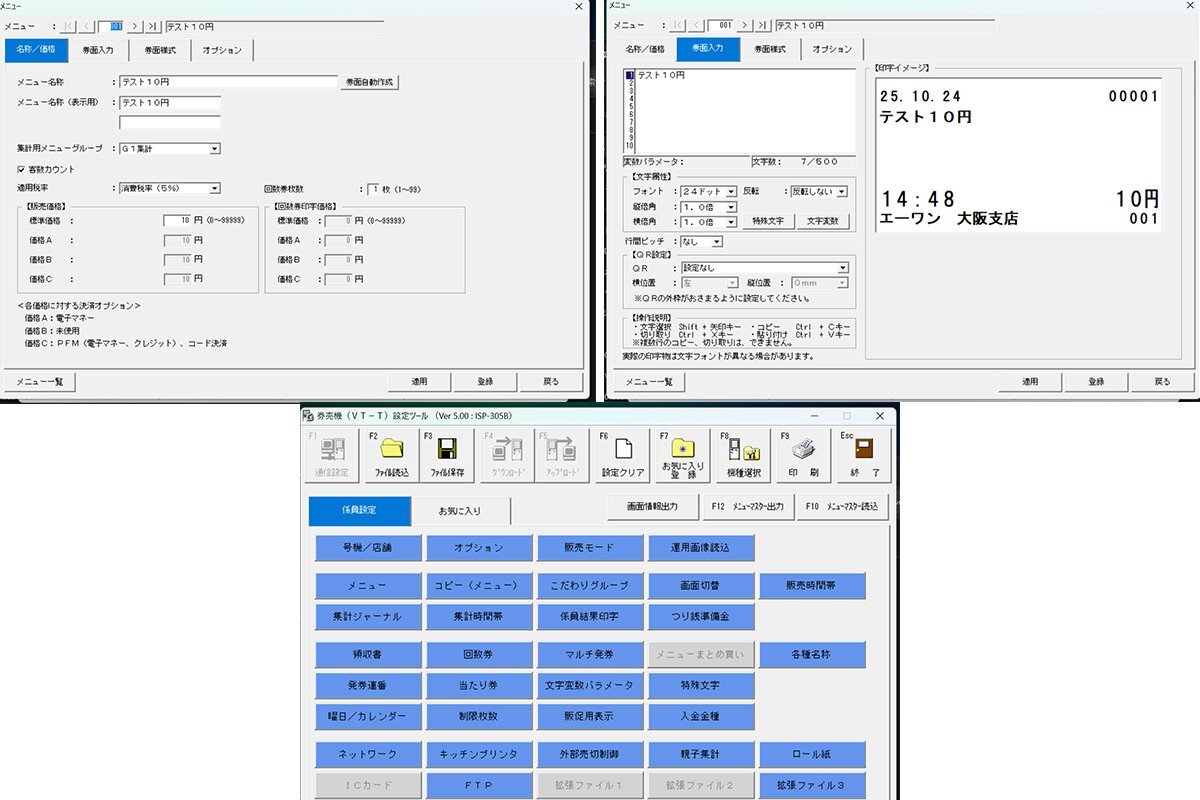Switch to 名称/価格 tab in 印字イメージ window
This screenshot has height=800, width=1200.
coord(644,50)
